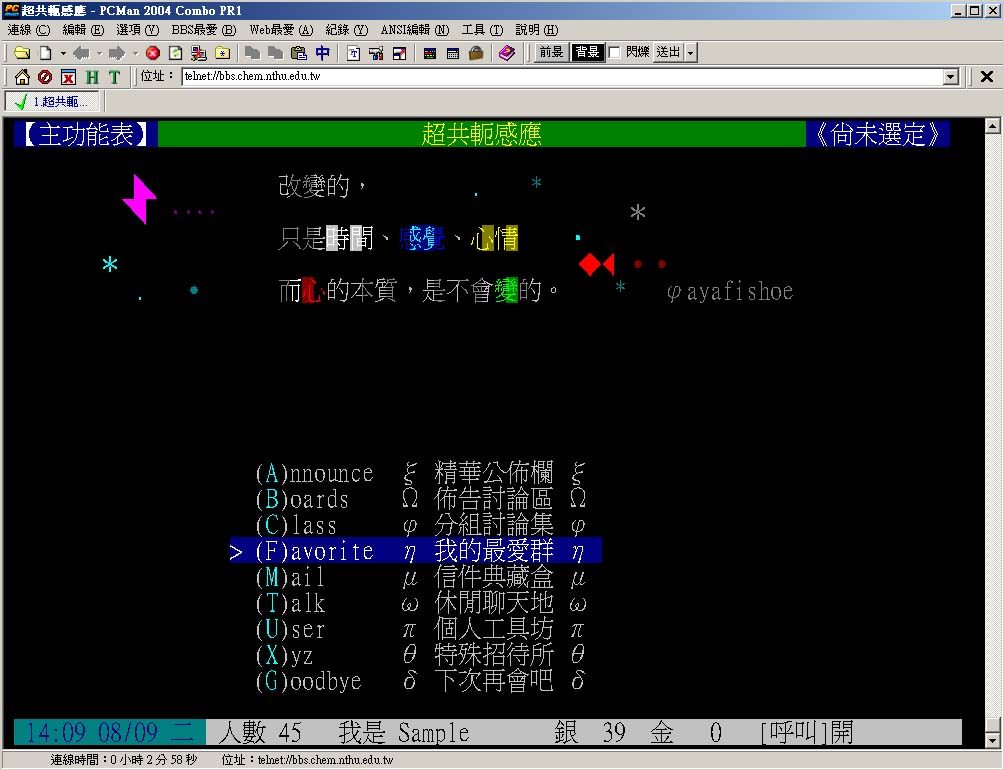Screen dimensions: 1004x770
Task: Switch to the 超共軛 connection tab
Action: point(52,102)
